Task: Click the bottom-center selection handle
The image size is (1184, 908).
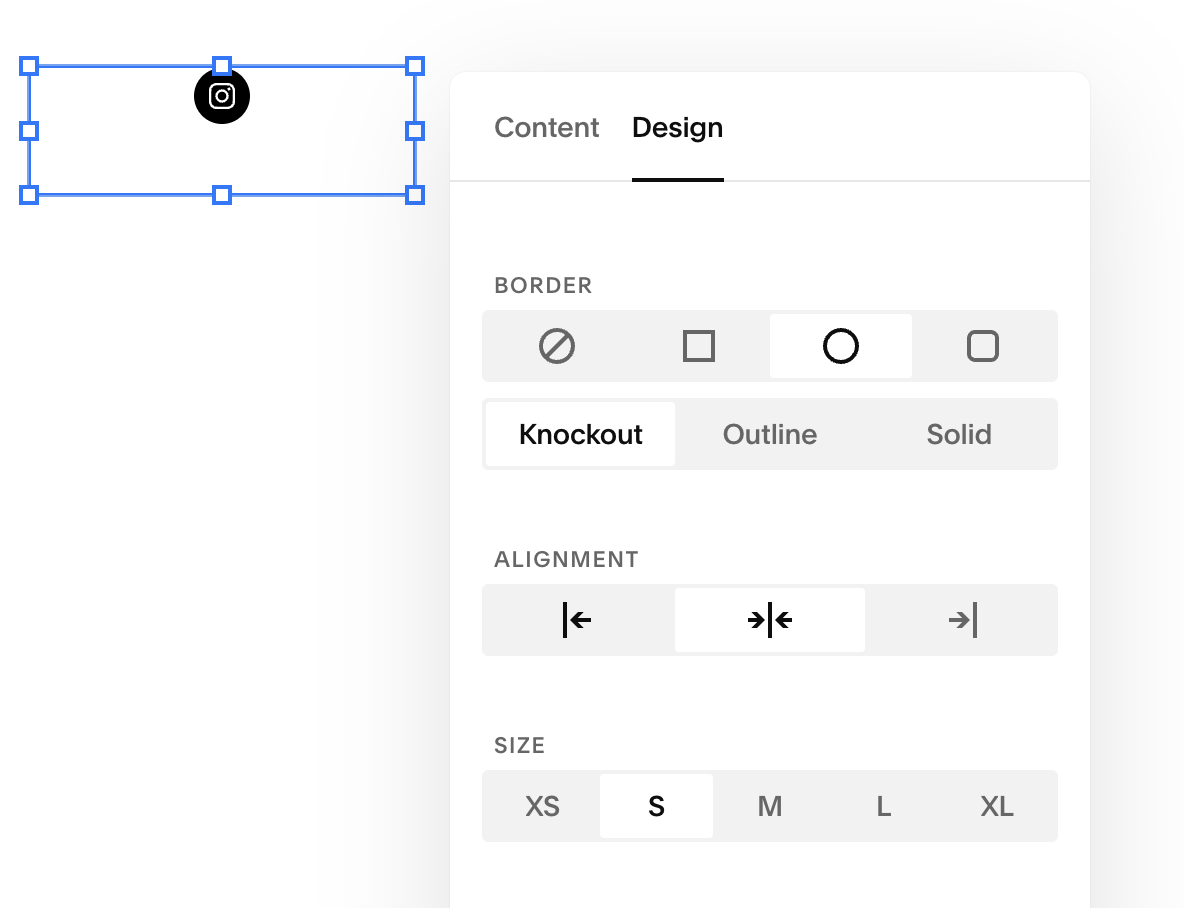Action: pyautogui.click(x=221, y=195)
